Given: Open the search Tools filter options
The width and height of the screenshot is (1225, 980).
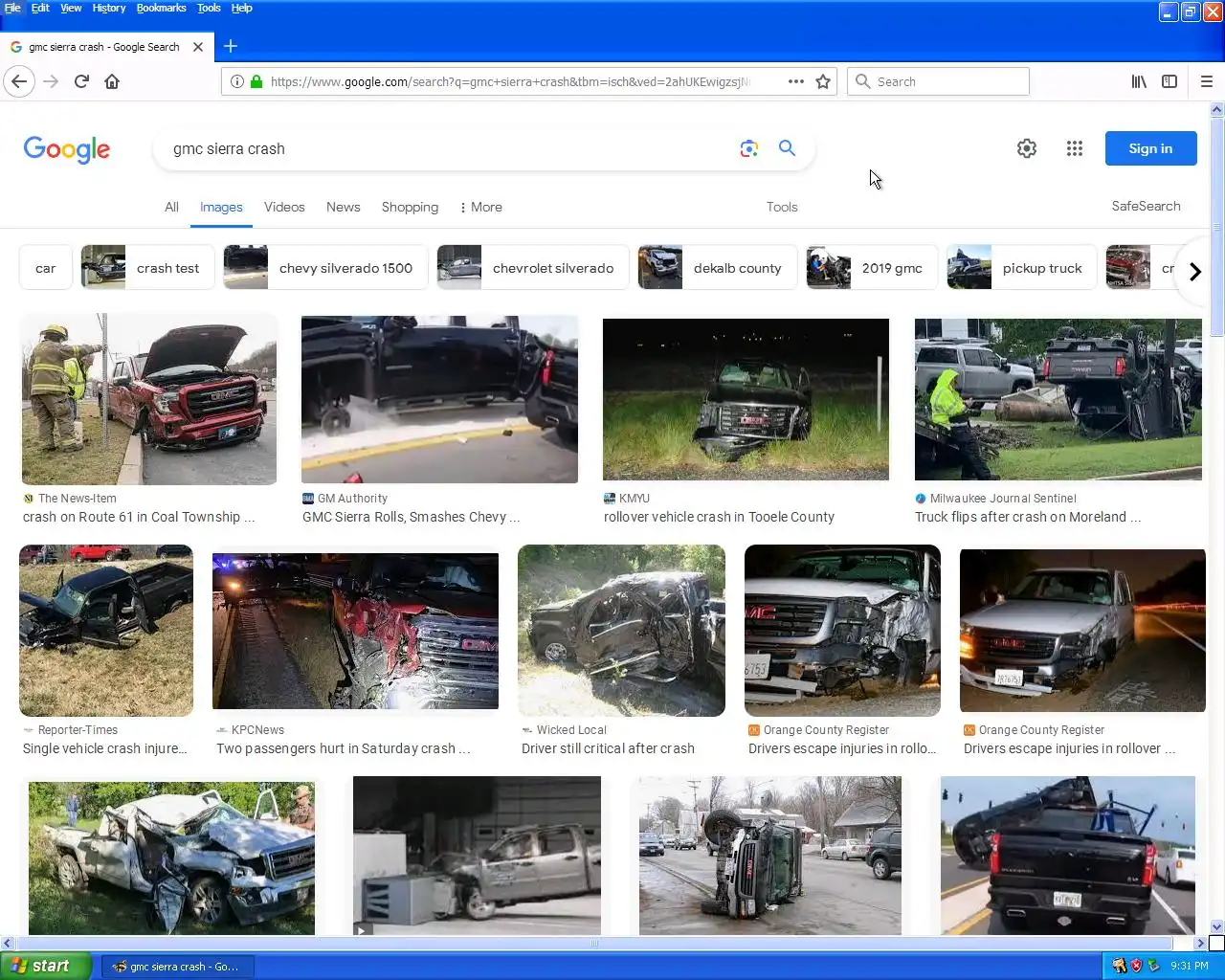Looking at the screenshot, I should [782, 207].
